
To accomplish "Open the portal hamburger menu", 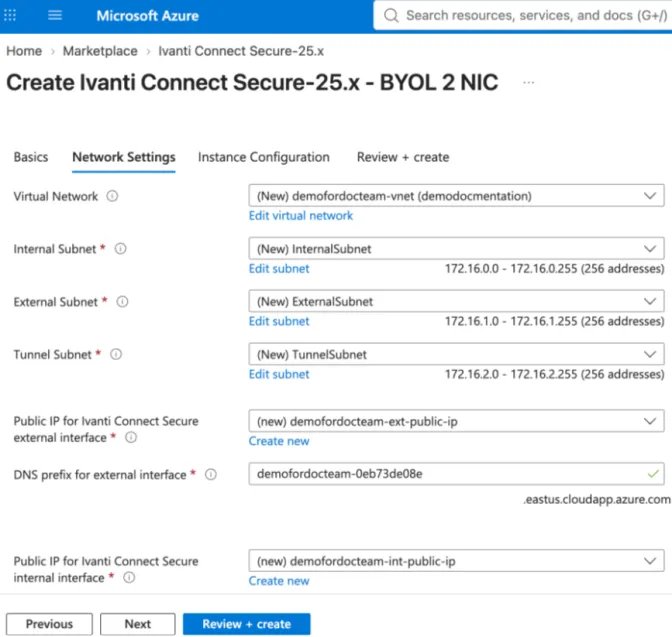I will click(55, 15).
